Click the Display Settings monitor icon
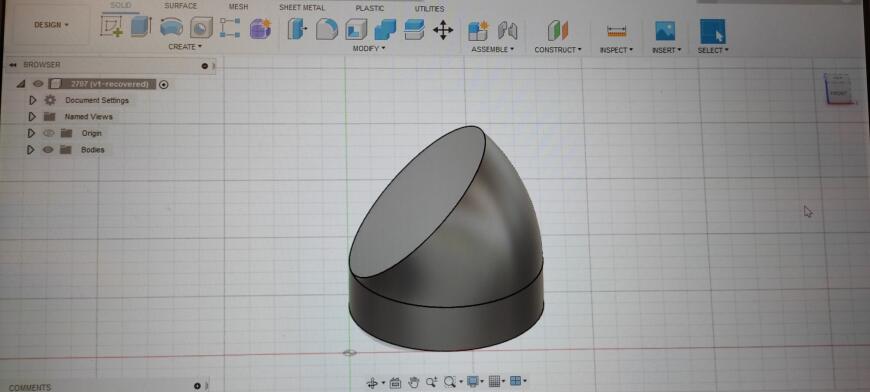 (472, 381)
